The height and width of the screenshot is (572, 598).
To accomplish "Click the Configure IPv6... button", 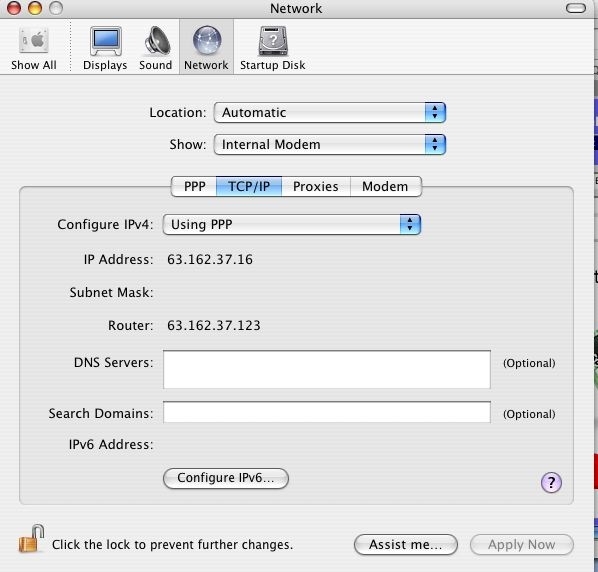I will pos(226,478).
